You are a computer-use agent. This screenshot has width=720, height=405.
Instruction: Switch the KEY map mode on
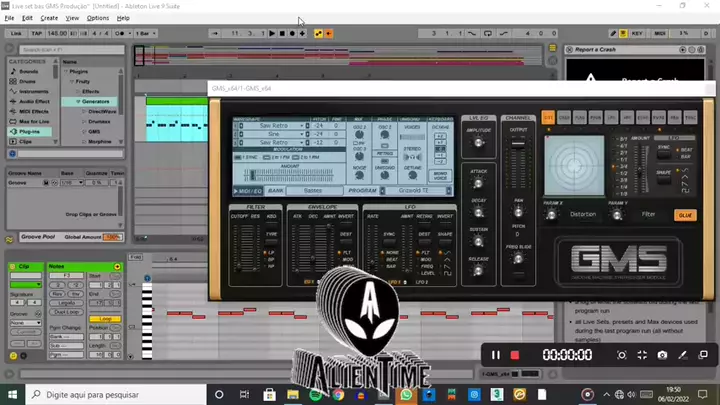point(637,34)
